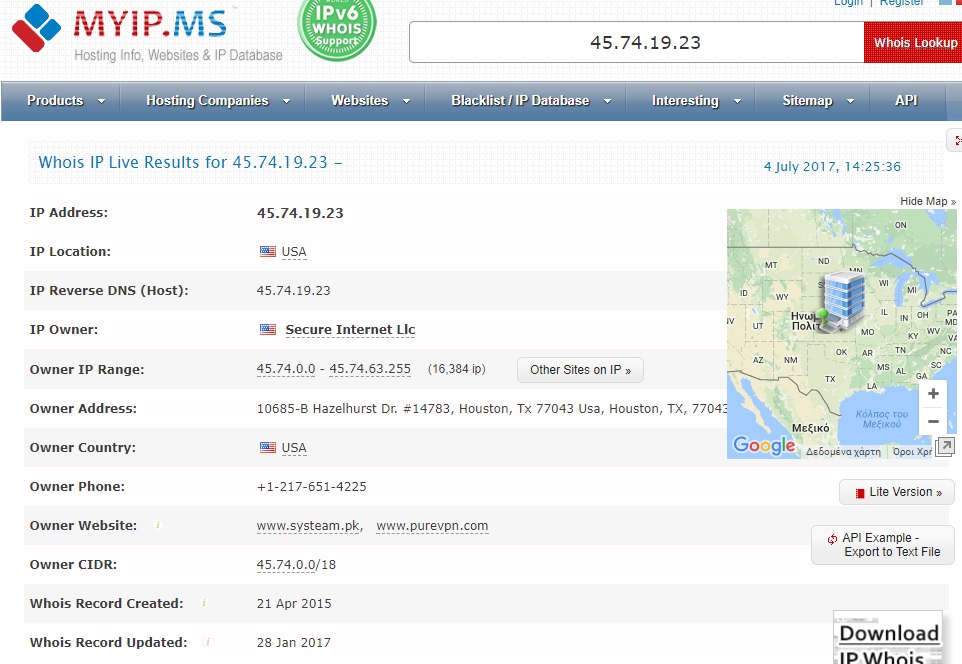Screen dimensions: 962x664
Task: Open the Blacklist / IP Database menu
Action: click(520, 101)
